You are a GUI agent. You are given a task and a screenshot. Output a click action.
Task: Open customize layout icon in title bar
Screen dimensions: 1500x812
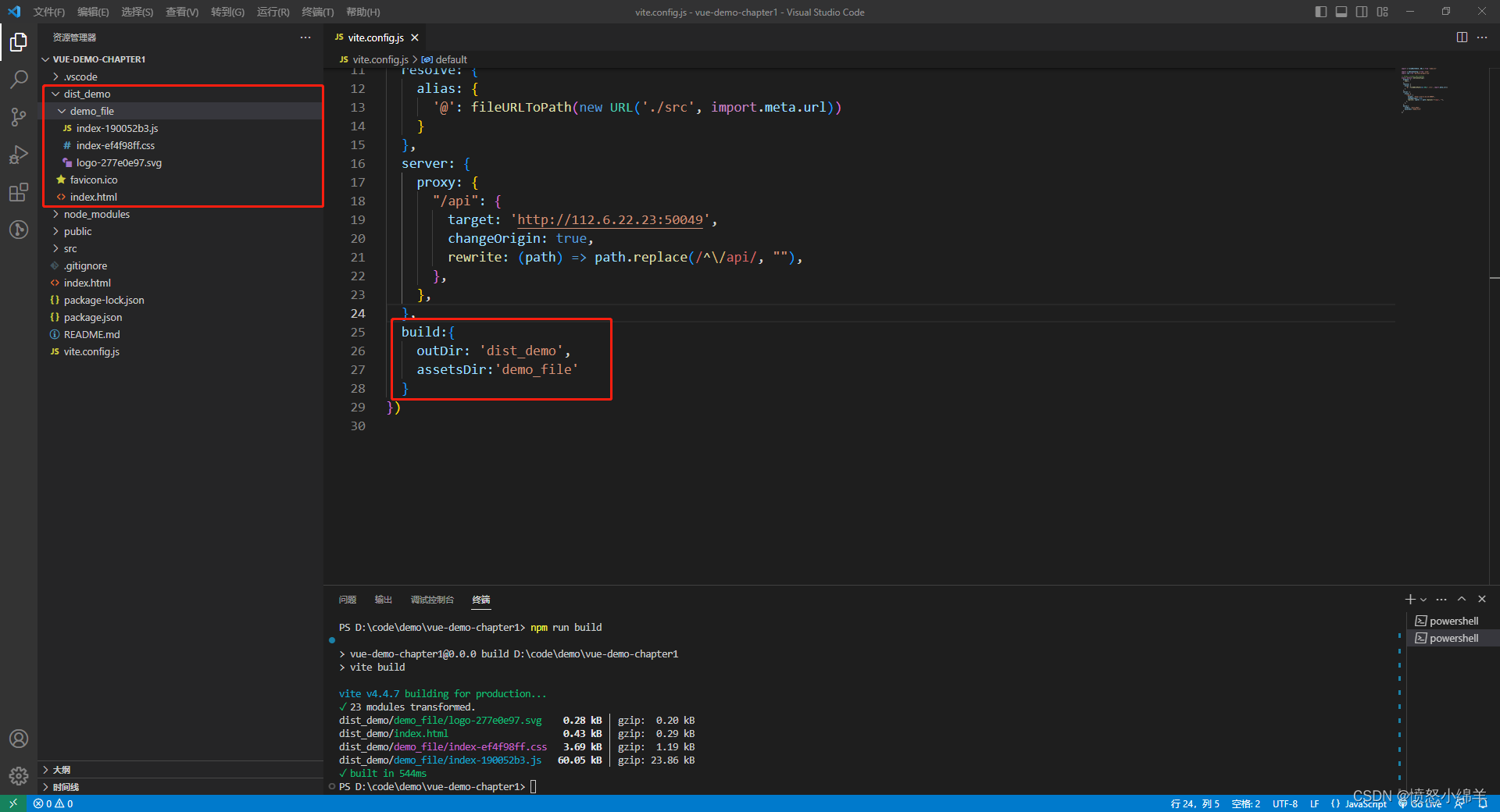1383,12
